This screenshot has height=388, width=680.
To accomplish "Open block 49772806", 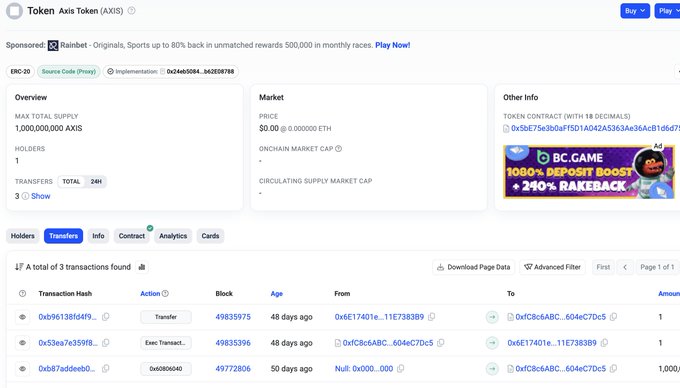I will [233, 368].
